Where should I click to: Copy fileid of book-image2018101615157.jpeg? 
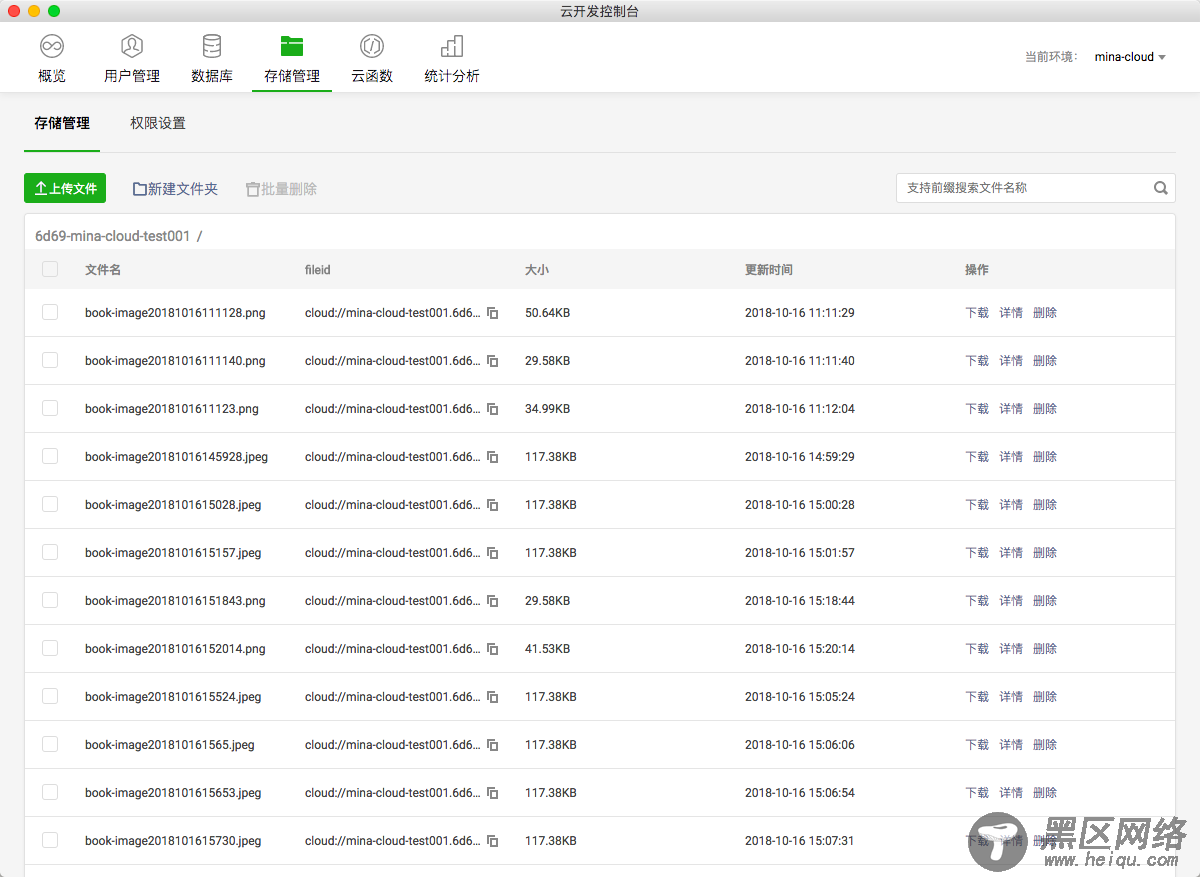click(x=492, y=553)
